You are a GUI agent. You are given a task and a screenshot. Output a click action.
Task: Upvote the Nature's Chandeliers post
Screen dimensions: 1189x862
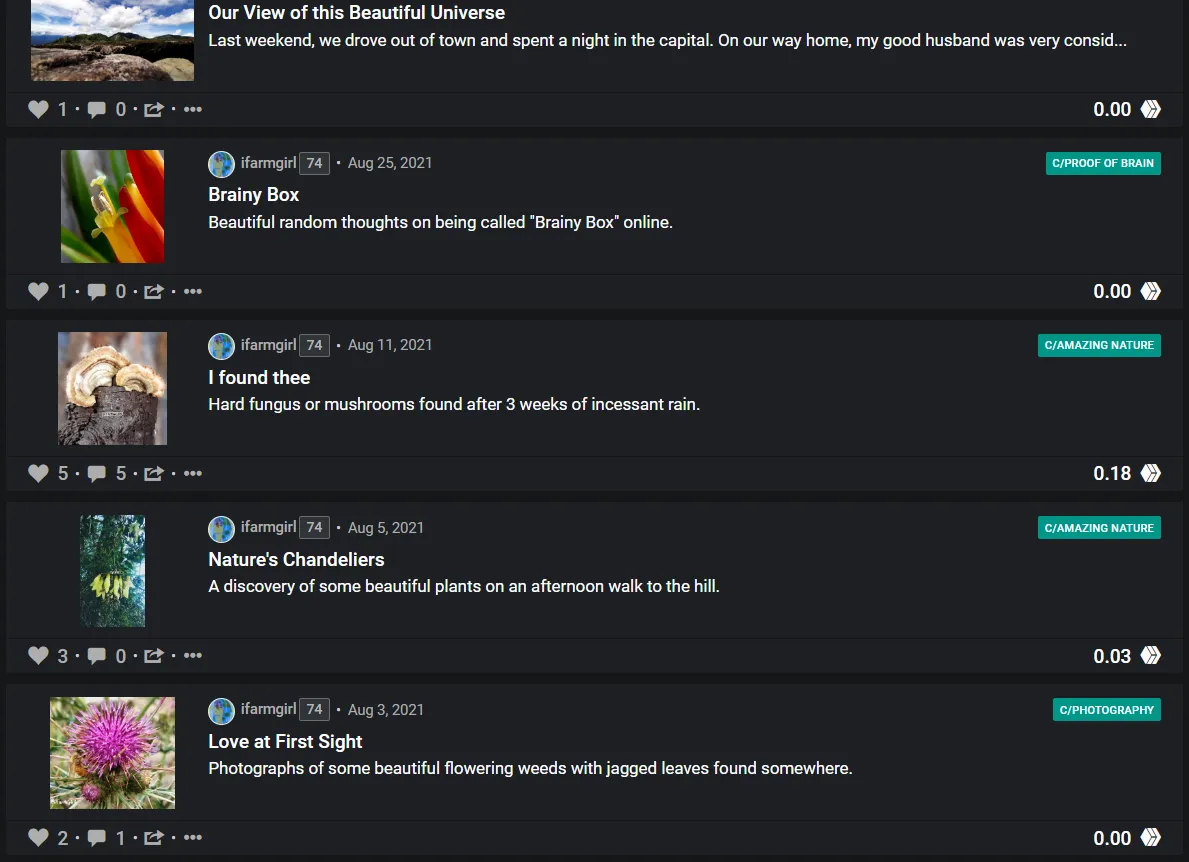38,656
